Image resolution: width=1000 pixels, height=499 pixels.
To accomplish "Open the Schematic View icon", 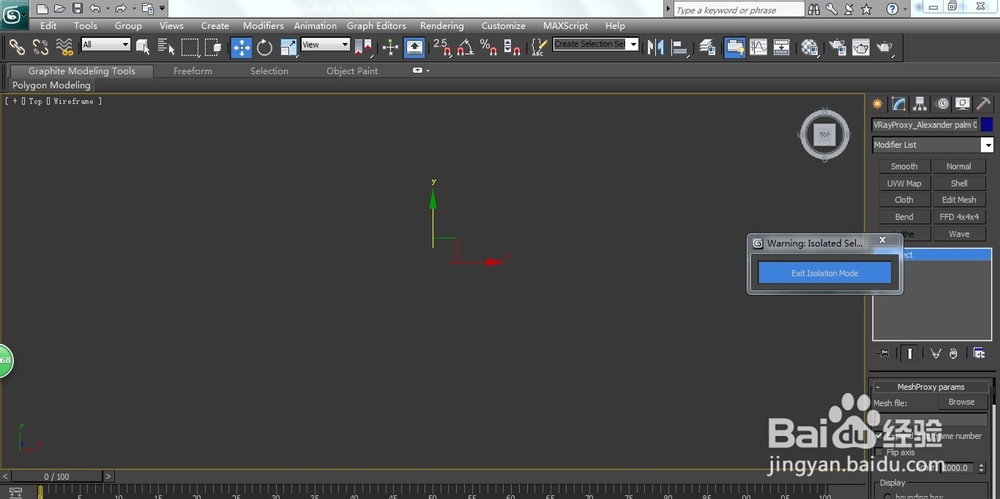I will click(x=781, y=47).
